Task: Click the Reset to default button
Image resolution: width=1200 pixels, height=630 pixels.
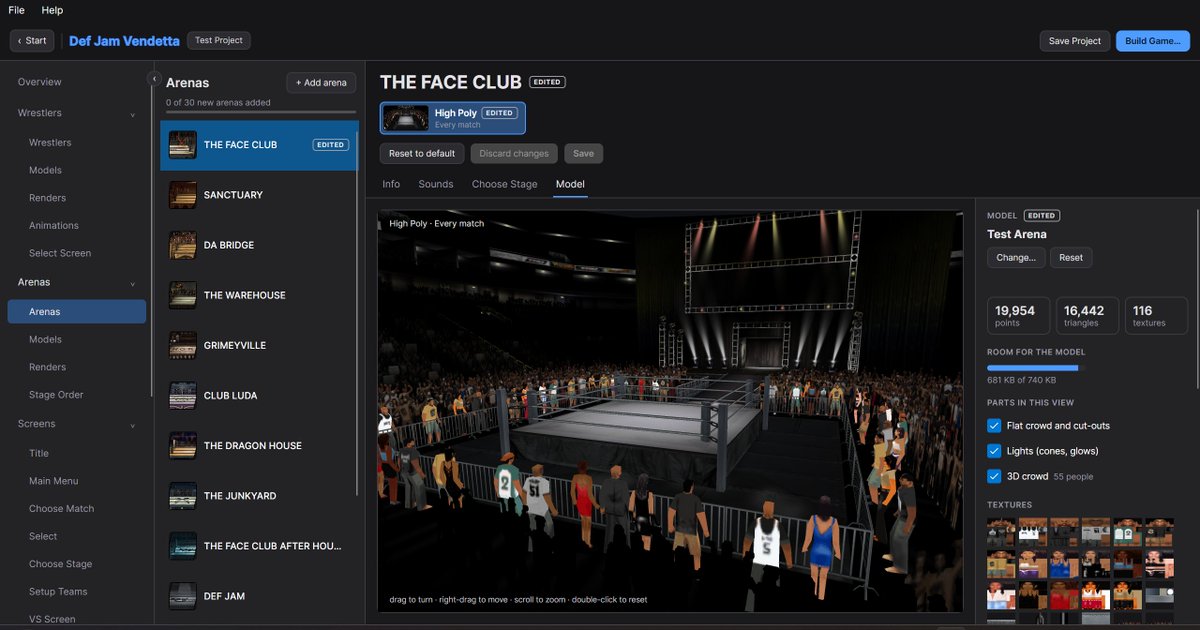Action: [422, 154]
